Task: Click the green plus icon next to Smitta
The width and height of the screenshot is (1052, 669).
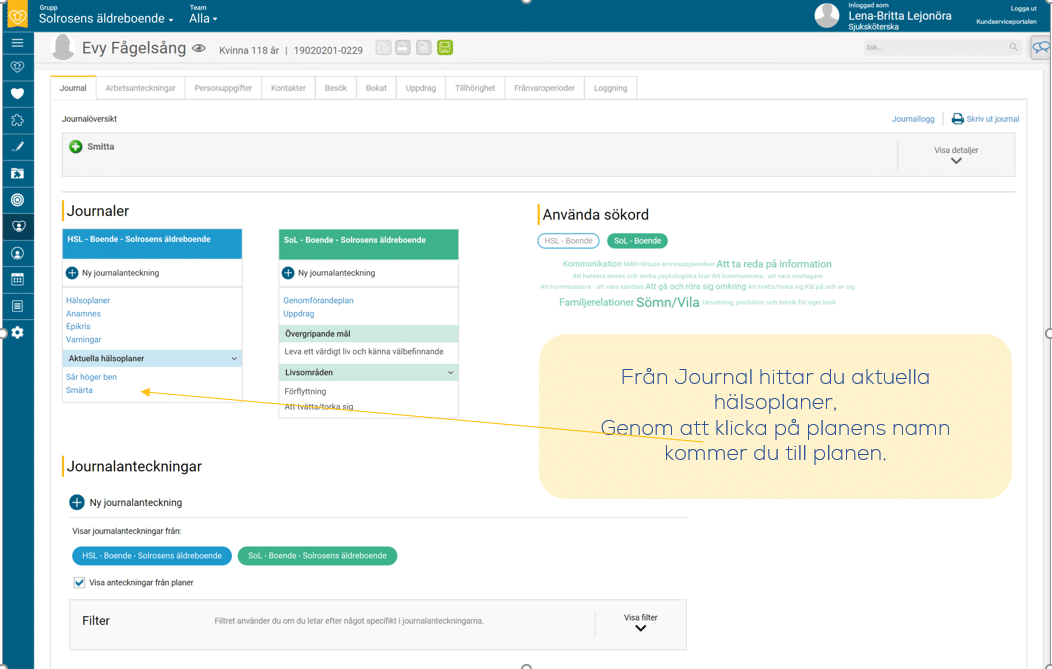Action: pos(76,147)
